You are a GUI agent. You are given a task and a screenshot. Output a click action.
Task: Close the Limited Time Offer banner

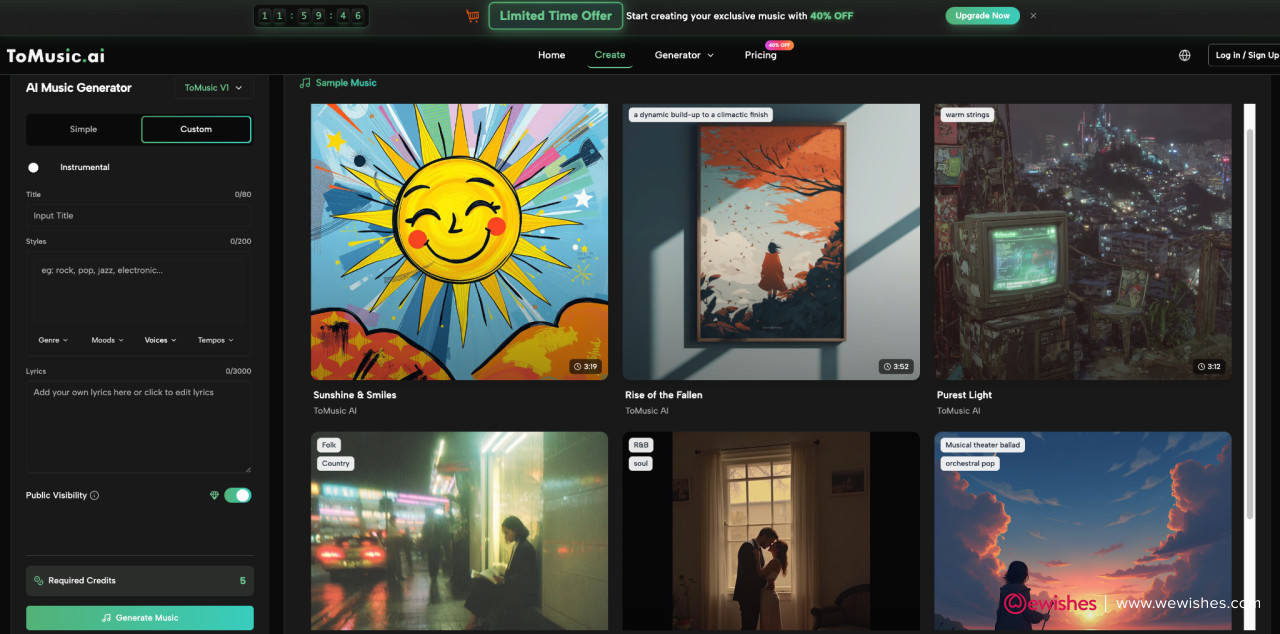(1033, 16)
